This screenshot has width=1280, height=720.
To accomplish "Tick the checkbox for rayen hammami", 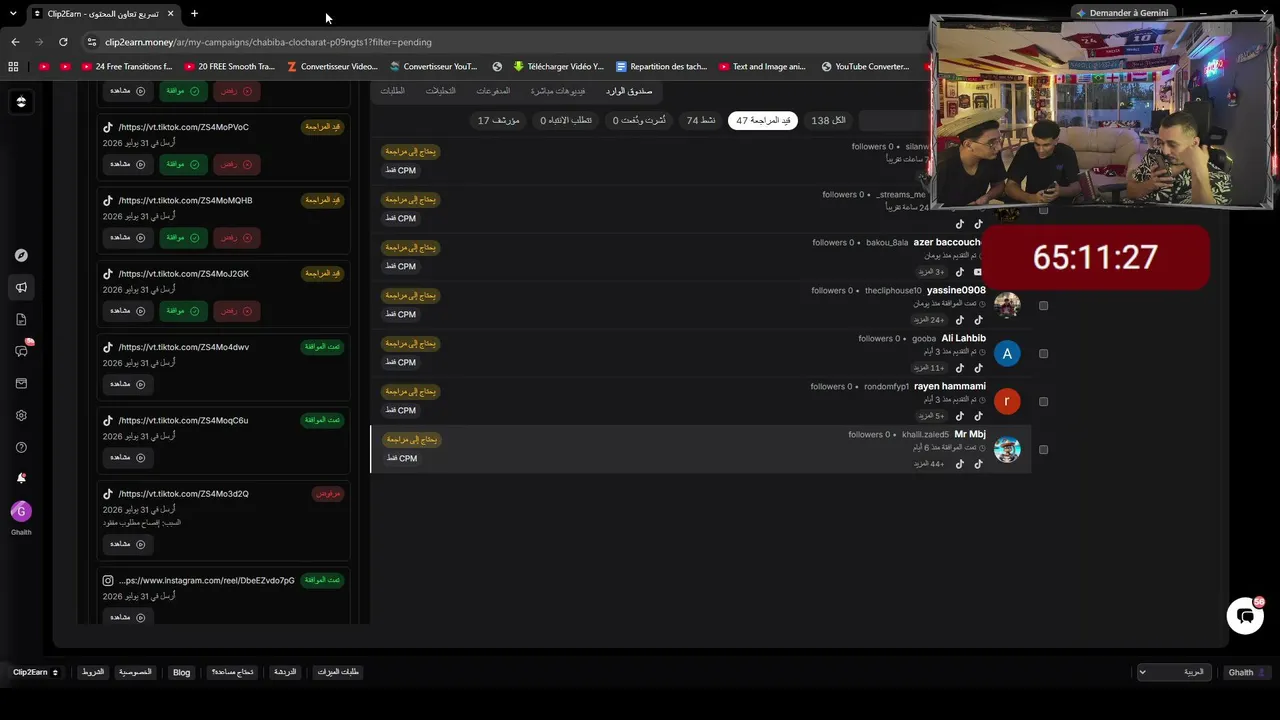I will (1043, 402).
